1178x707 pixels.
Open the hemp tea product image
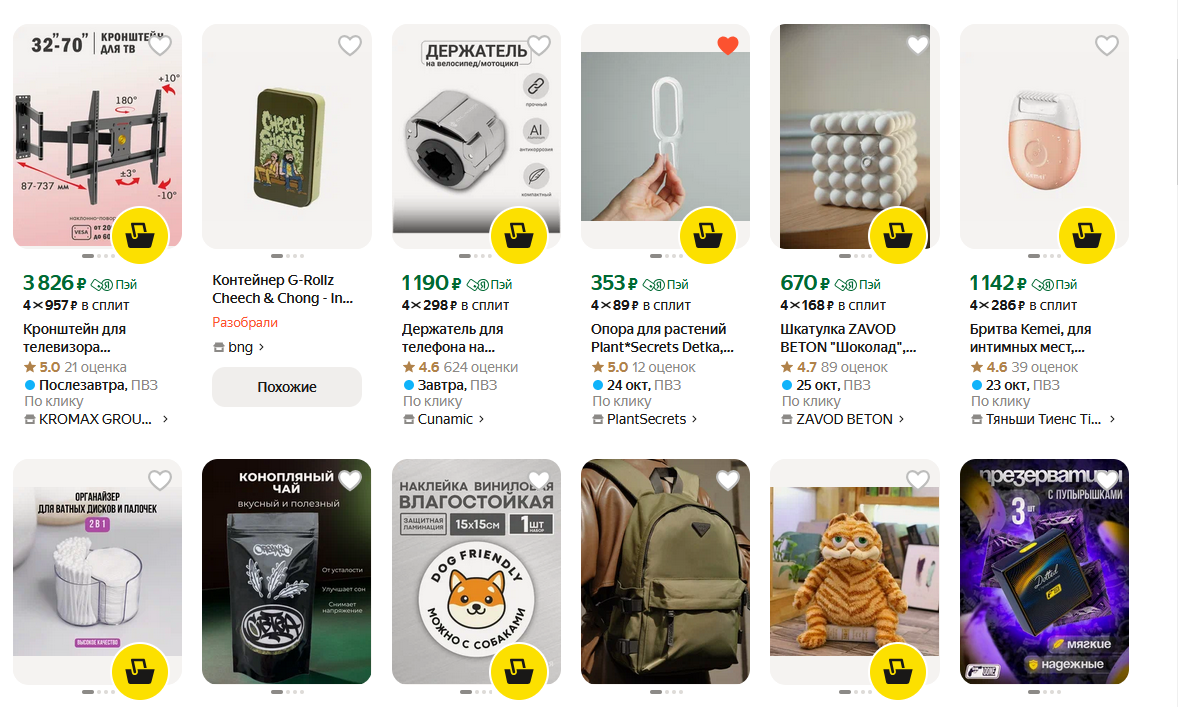point(287,572)
